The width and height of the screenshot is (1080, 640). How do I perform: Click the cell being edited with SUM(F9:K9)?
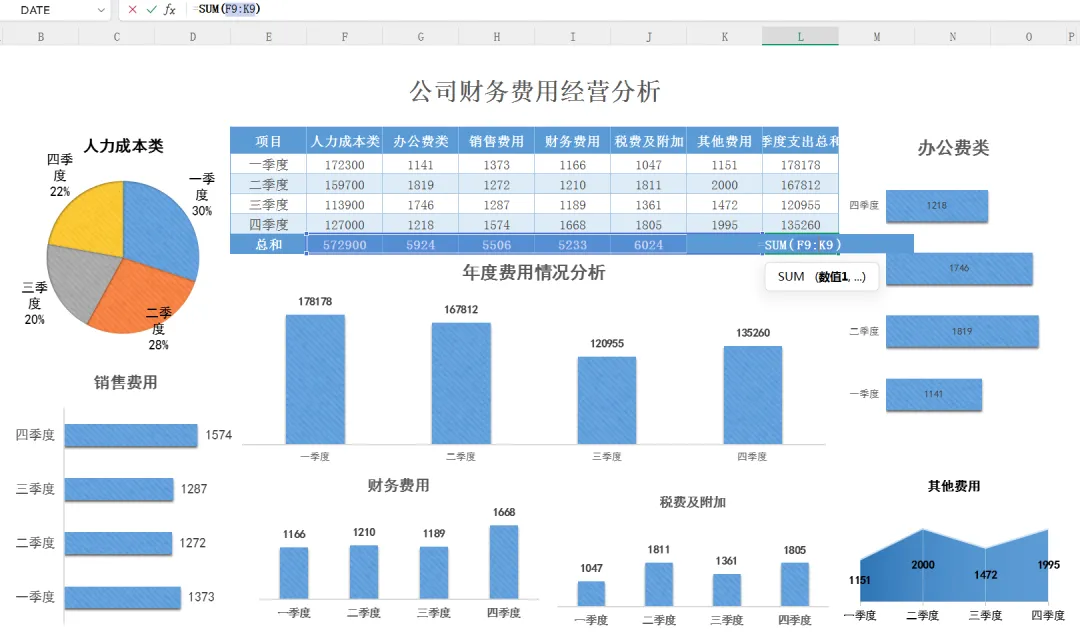click(800, 245)
